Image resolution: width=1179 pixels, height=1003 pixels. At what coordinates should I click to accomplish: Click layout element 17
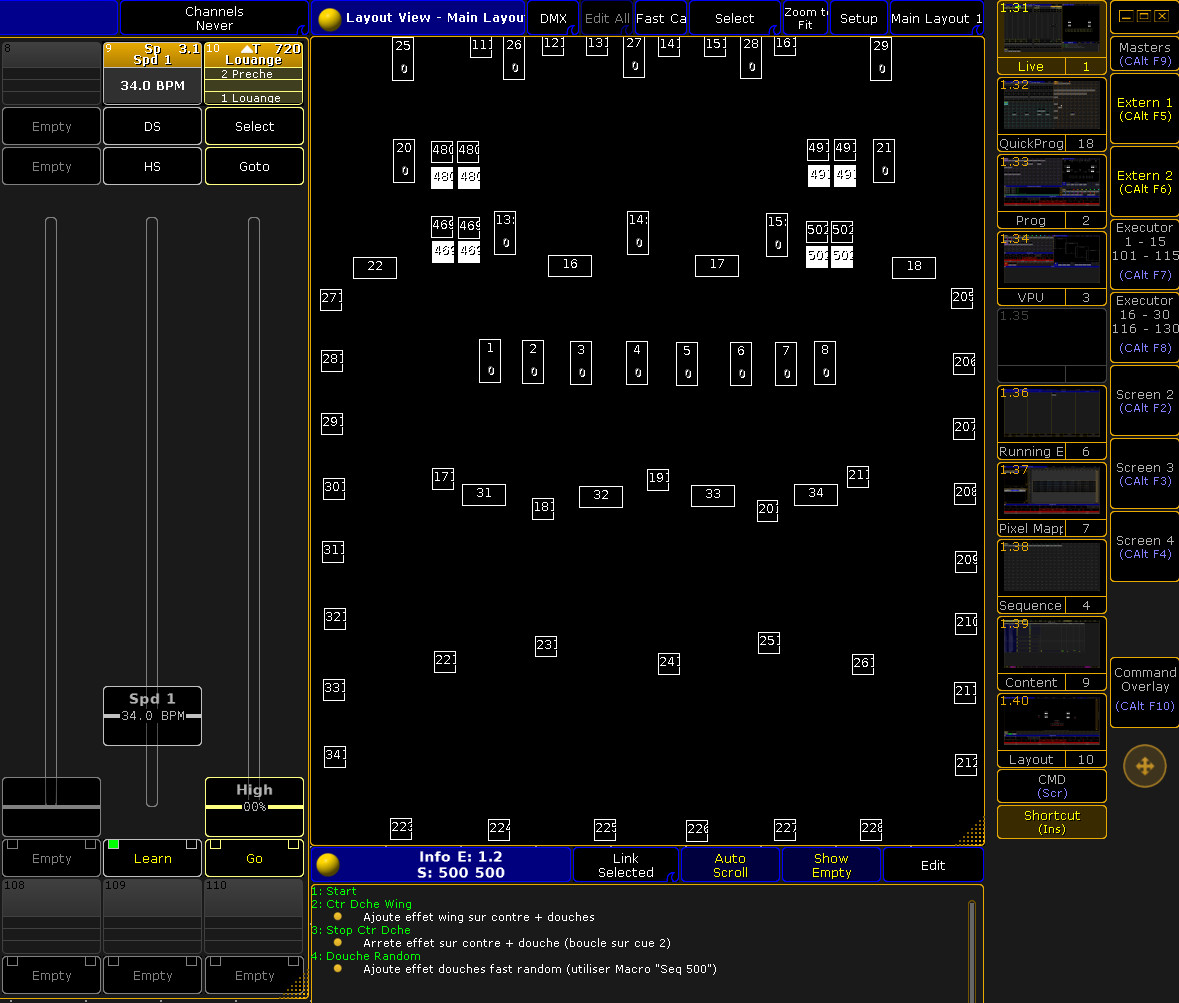[x=717, y=265]
